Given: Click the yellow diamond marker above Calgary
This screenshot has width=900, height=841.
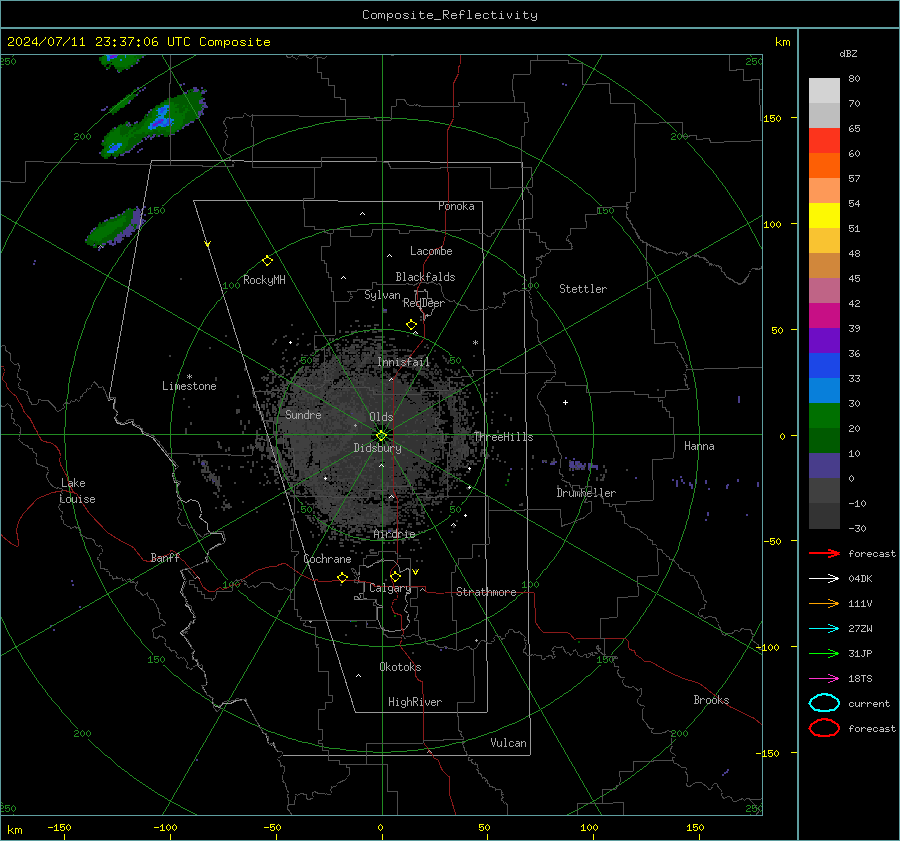Looking at the screenshot, I should 395,576.
